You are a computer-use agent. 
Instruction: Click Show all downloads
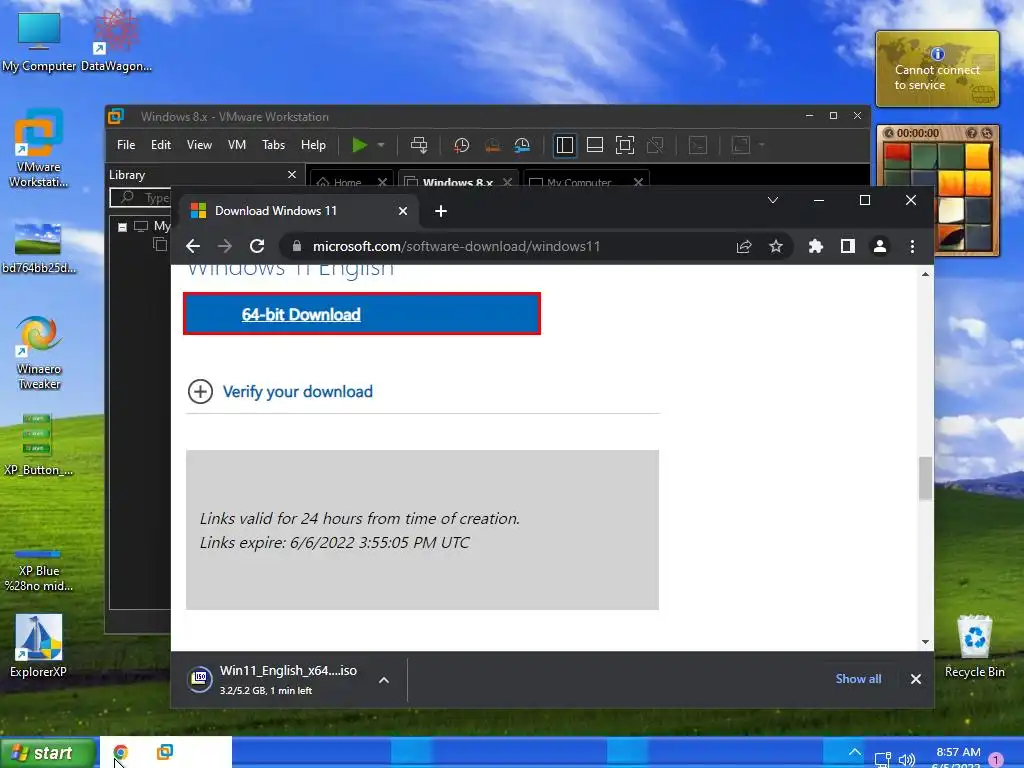858,679
